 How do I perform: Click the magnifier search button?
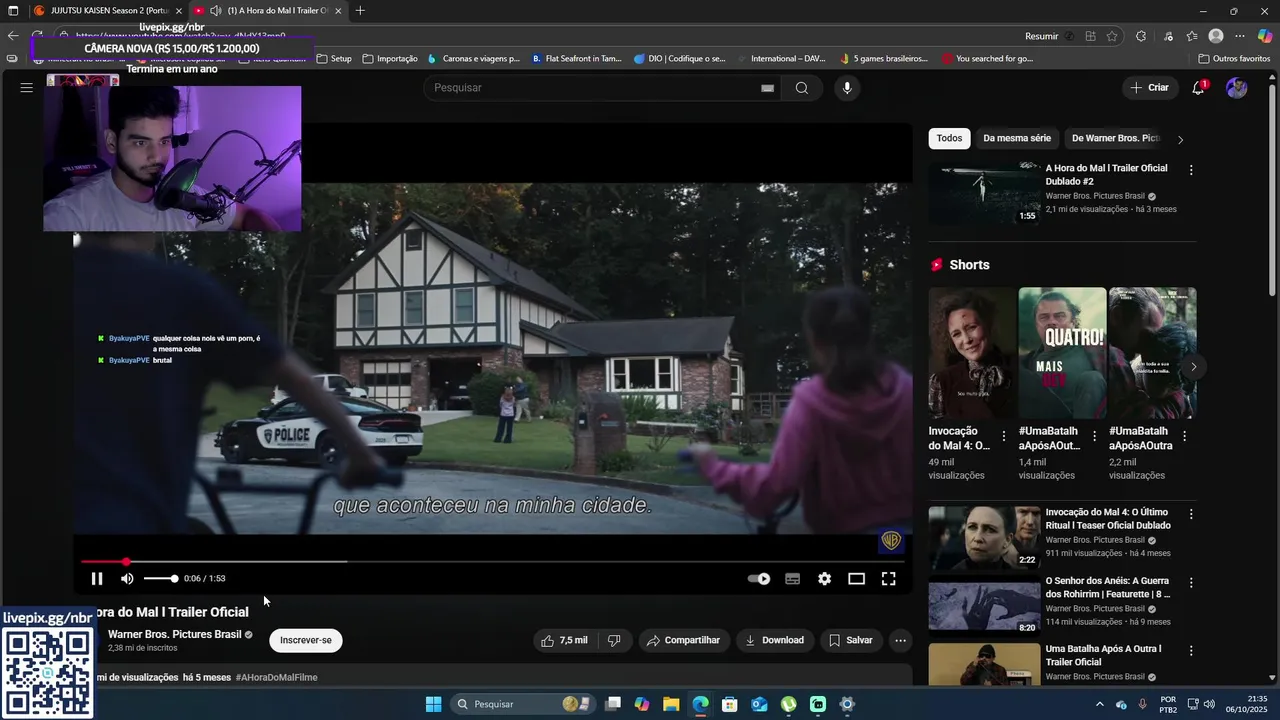(802, 88)
